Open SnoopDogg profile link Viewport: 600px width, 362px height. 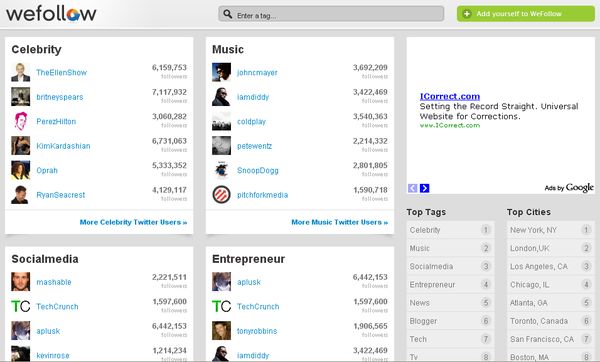(x=258, y=170)
